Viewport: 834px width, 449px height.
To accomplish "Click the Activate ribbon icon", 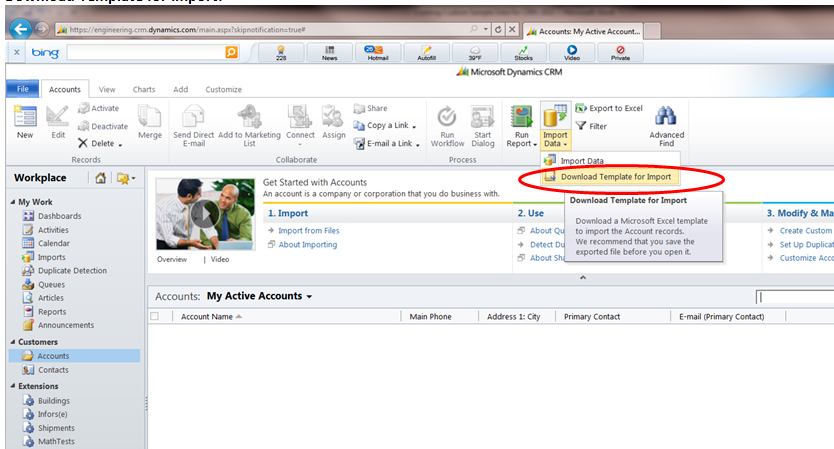I will [x=84, y=108].
